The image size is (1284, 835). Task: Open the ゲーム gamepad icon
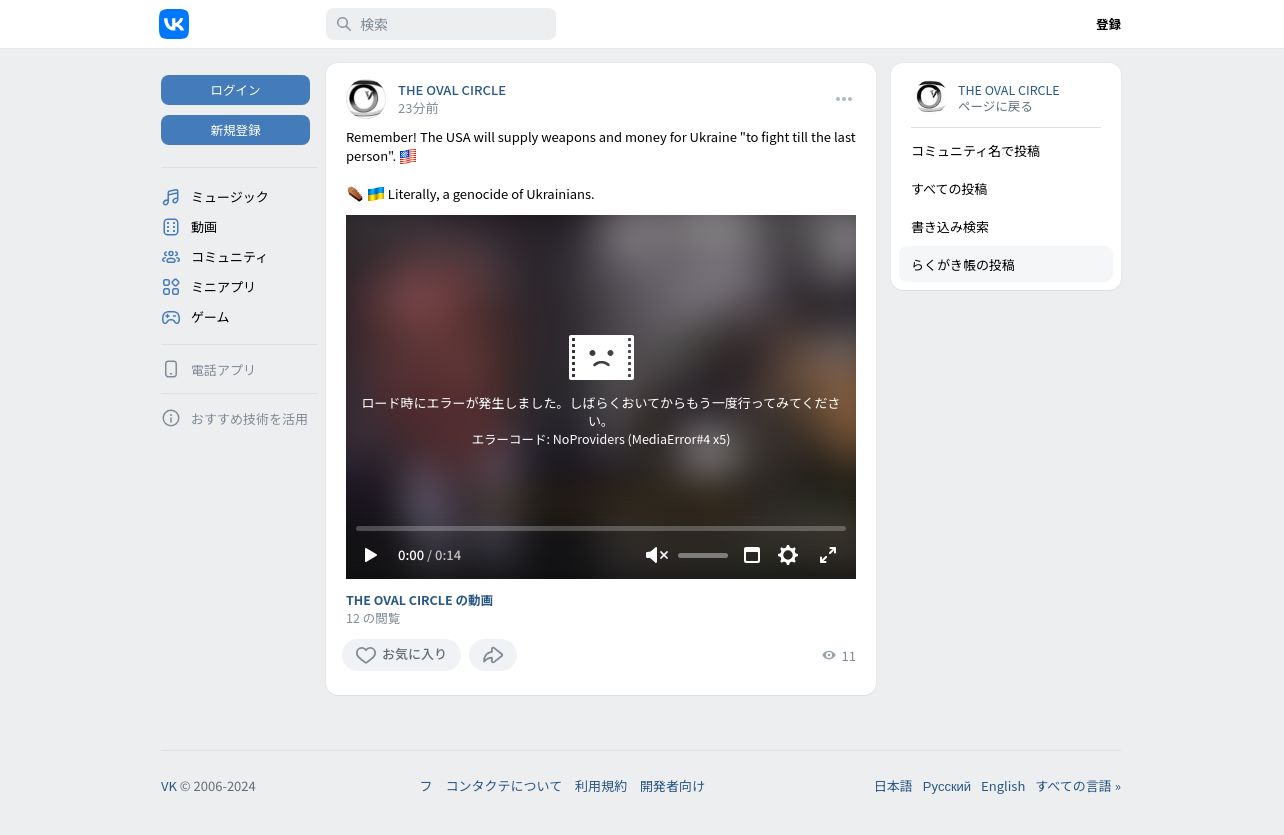click(x=171, y=317)
